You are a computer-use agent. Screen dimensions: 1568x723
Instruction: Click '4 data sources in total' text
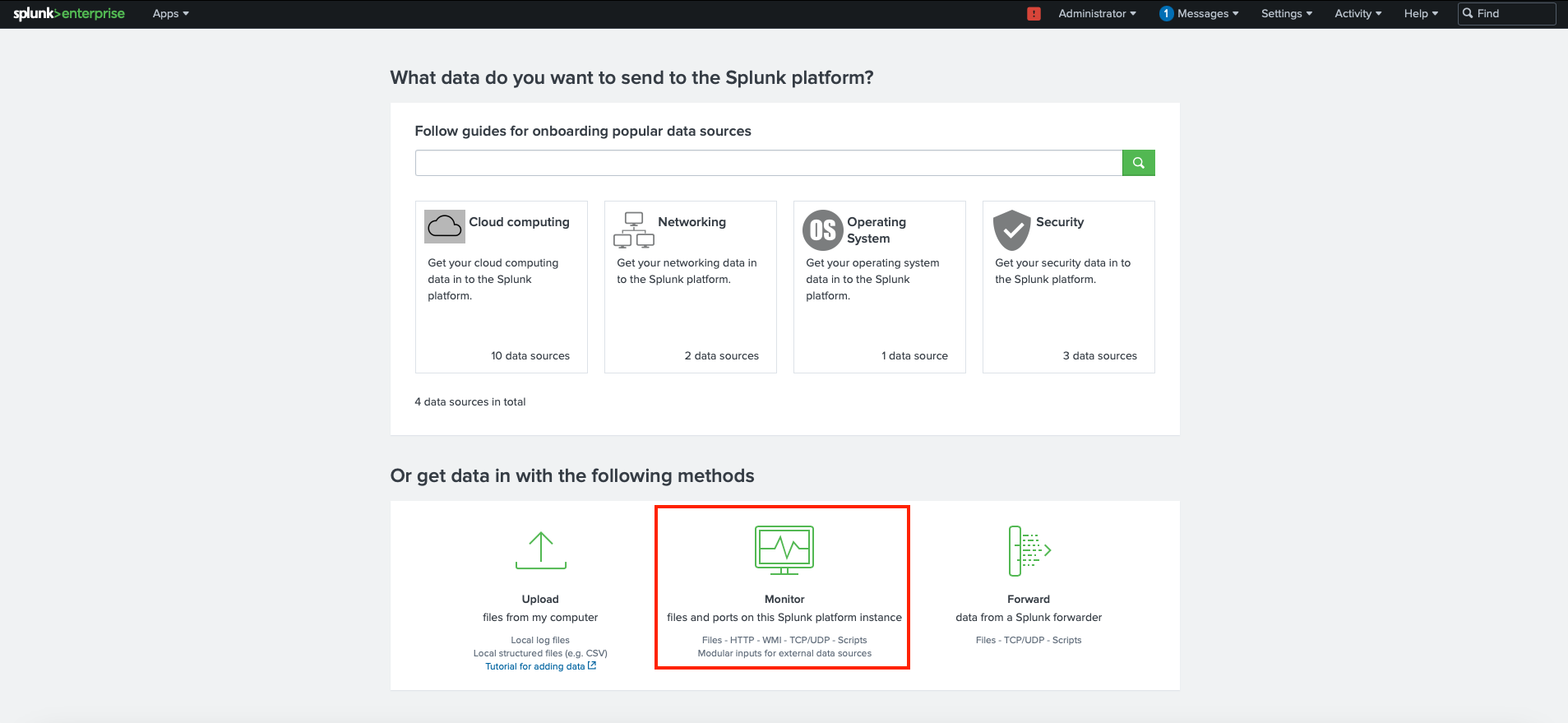tap(470, 402)
